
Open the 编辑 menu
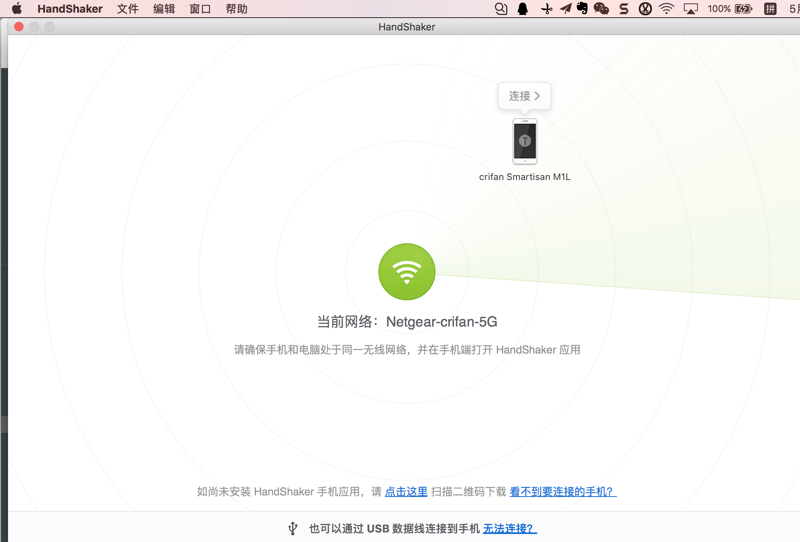click(164, 9)
